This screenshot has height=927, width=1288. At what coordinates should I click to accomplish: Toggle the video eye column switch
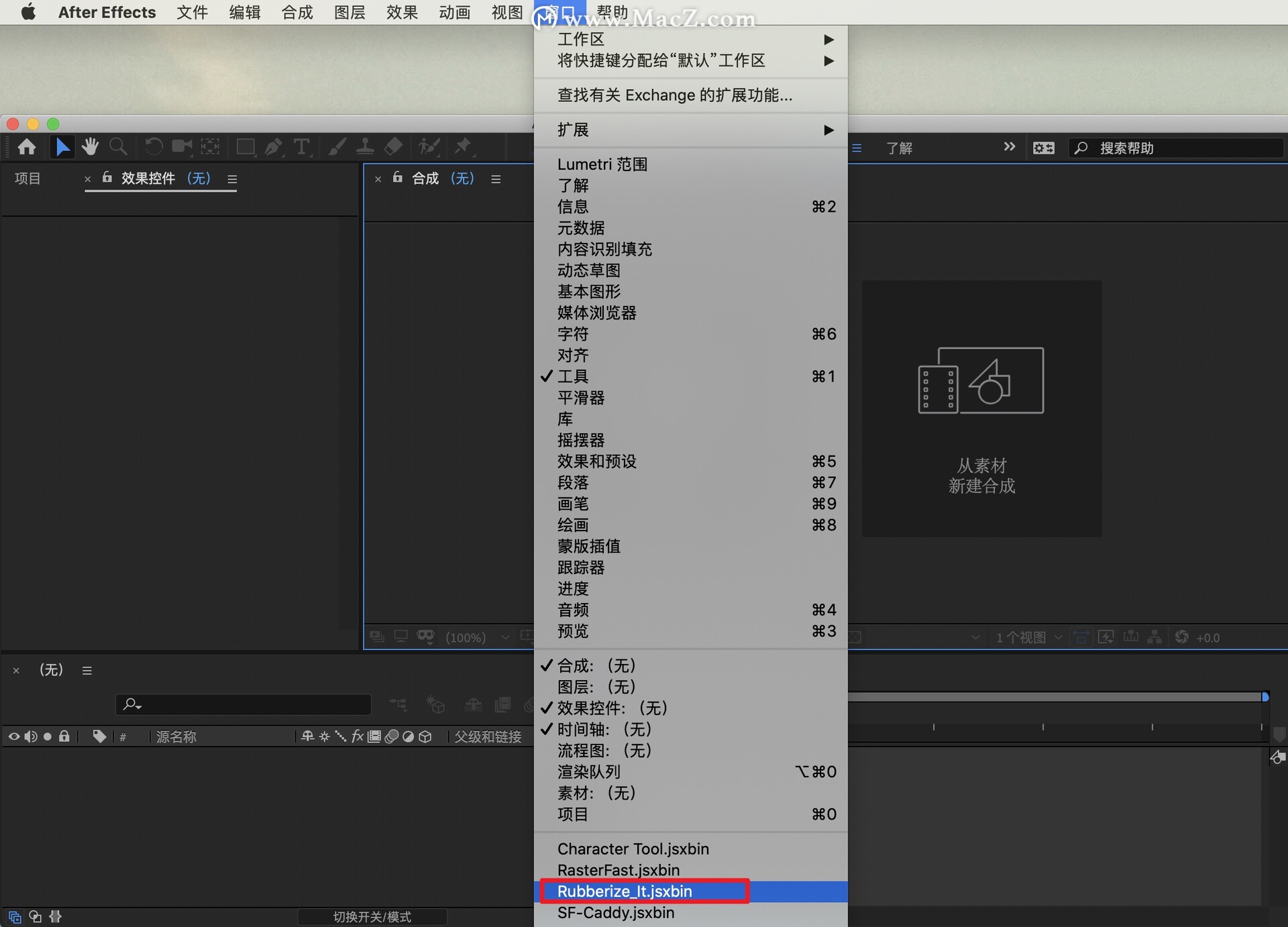pos(14,737)
